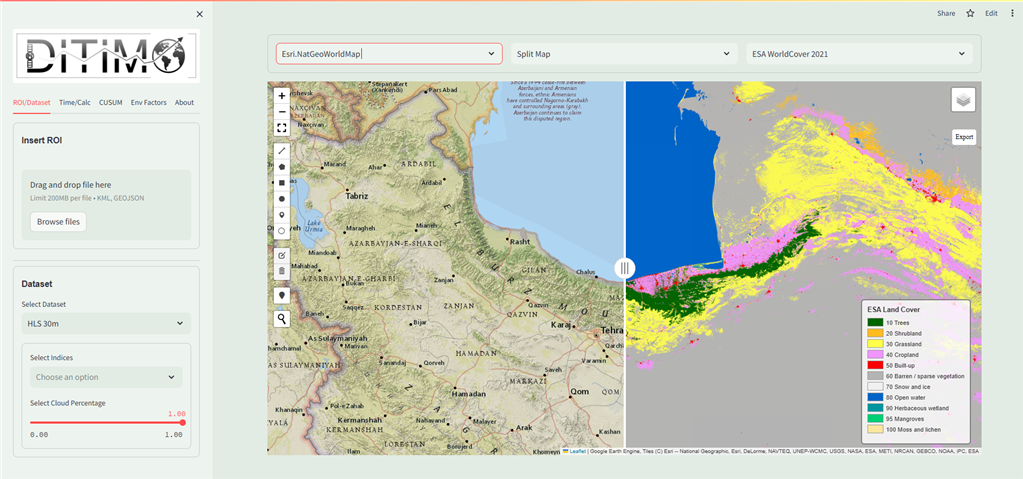Image resolution: width=1023 pixels, height=479 pixels.
Task: Click the Export button on map
Action: tap(963, 137)
